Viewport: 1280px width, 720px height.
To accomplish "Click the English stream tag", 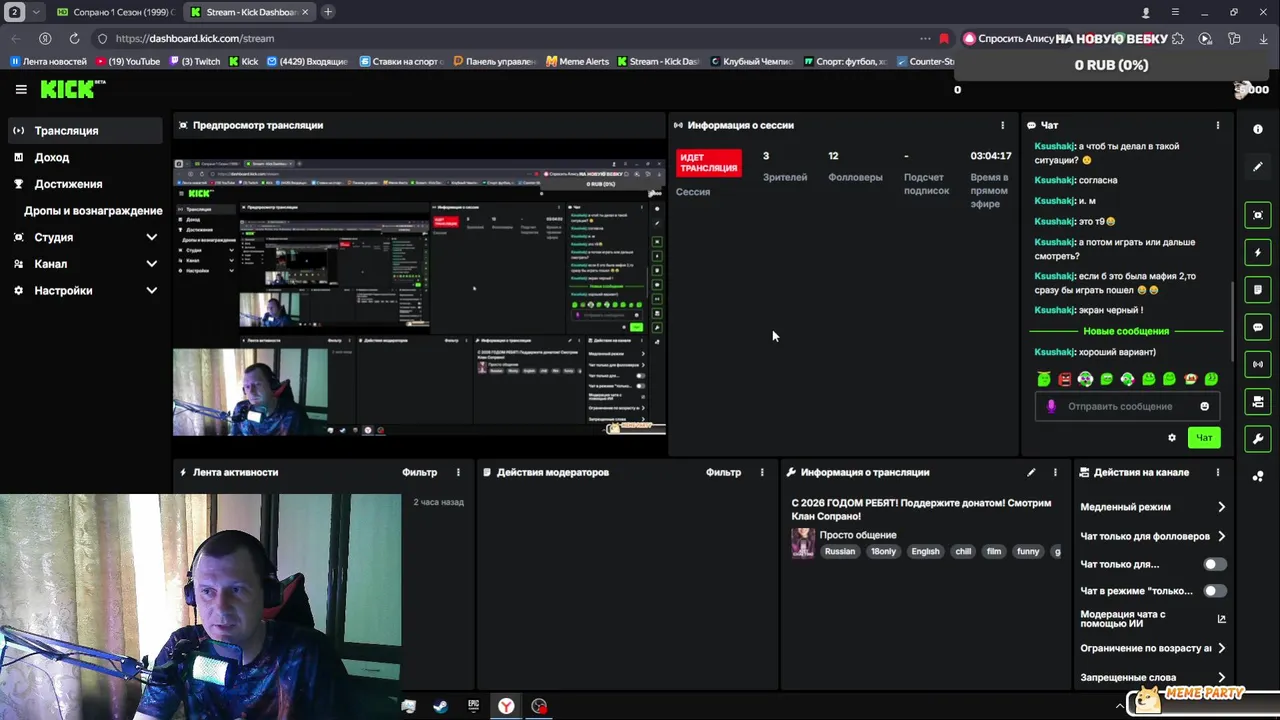I will pyautogui.click(x=925, y=551).
